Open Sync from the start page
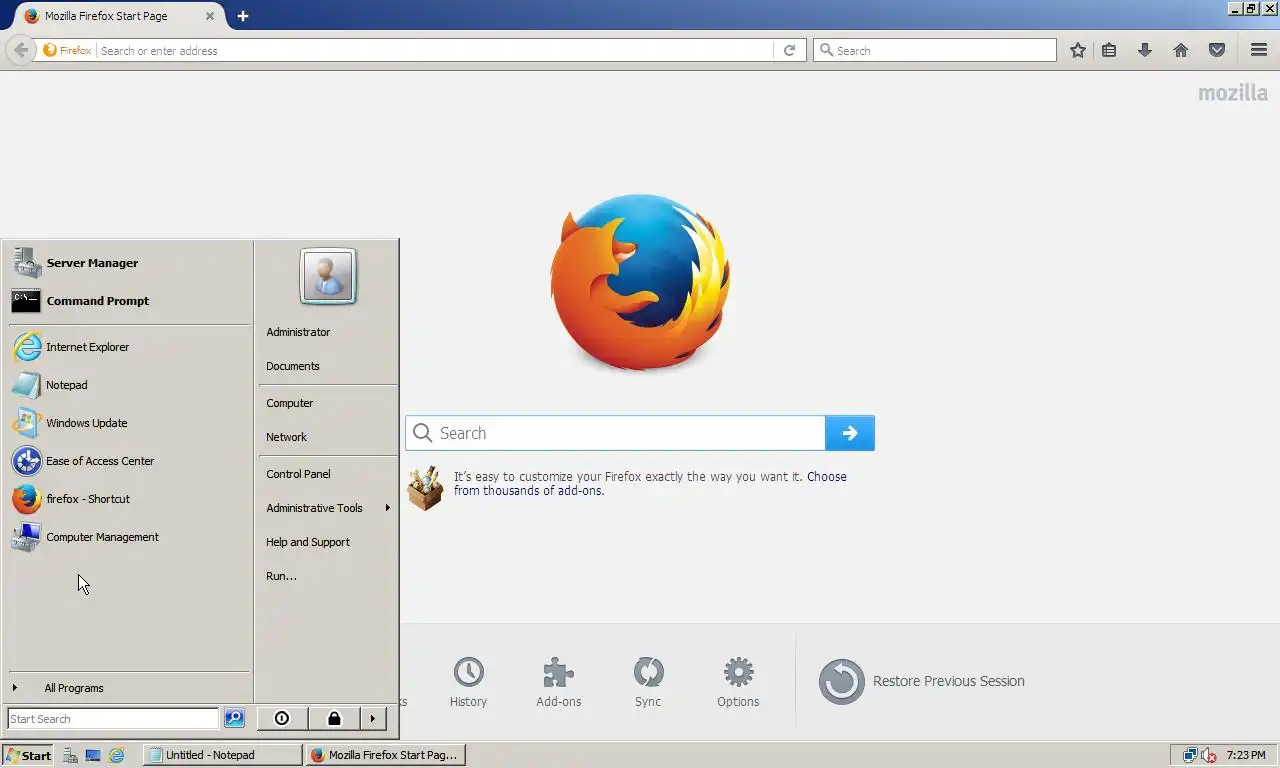The height and width of the screenshot is (768, 1280). (648, 682)
